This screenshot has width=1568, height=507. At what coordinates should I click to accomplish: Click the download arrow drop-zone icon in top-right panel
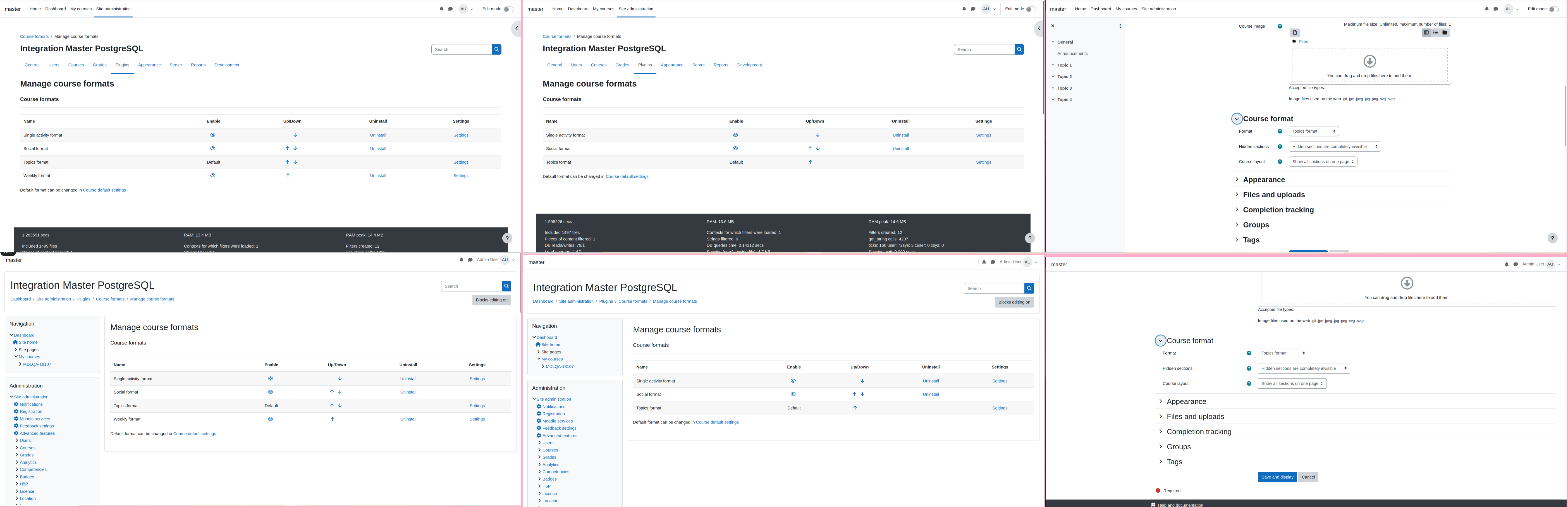[x=1369, y=61]
